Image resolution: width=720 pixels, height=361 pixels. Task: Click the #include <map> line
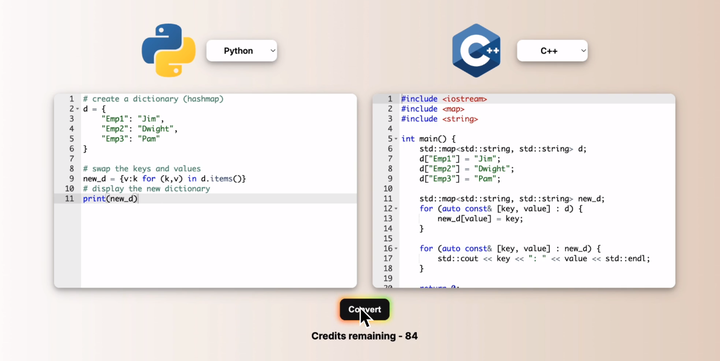[x=433, y=109]
